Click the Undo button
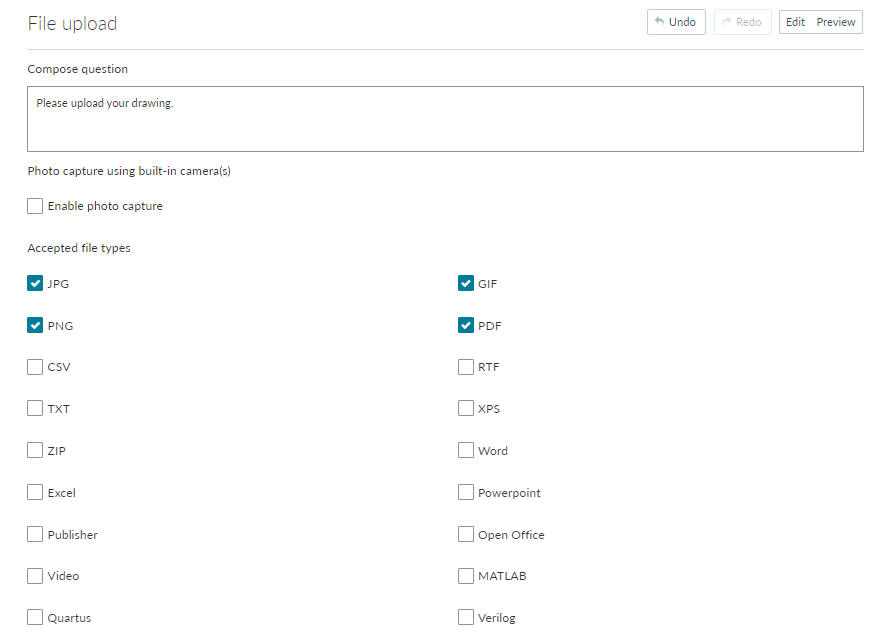This screenshot has height=644, width=876. point(676,22)
